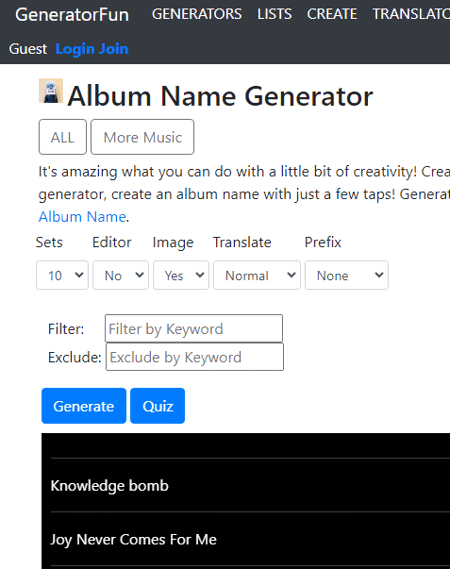Open the TRANSLATORS menu item

coord(411,14)
